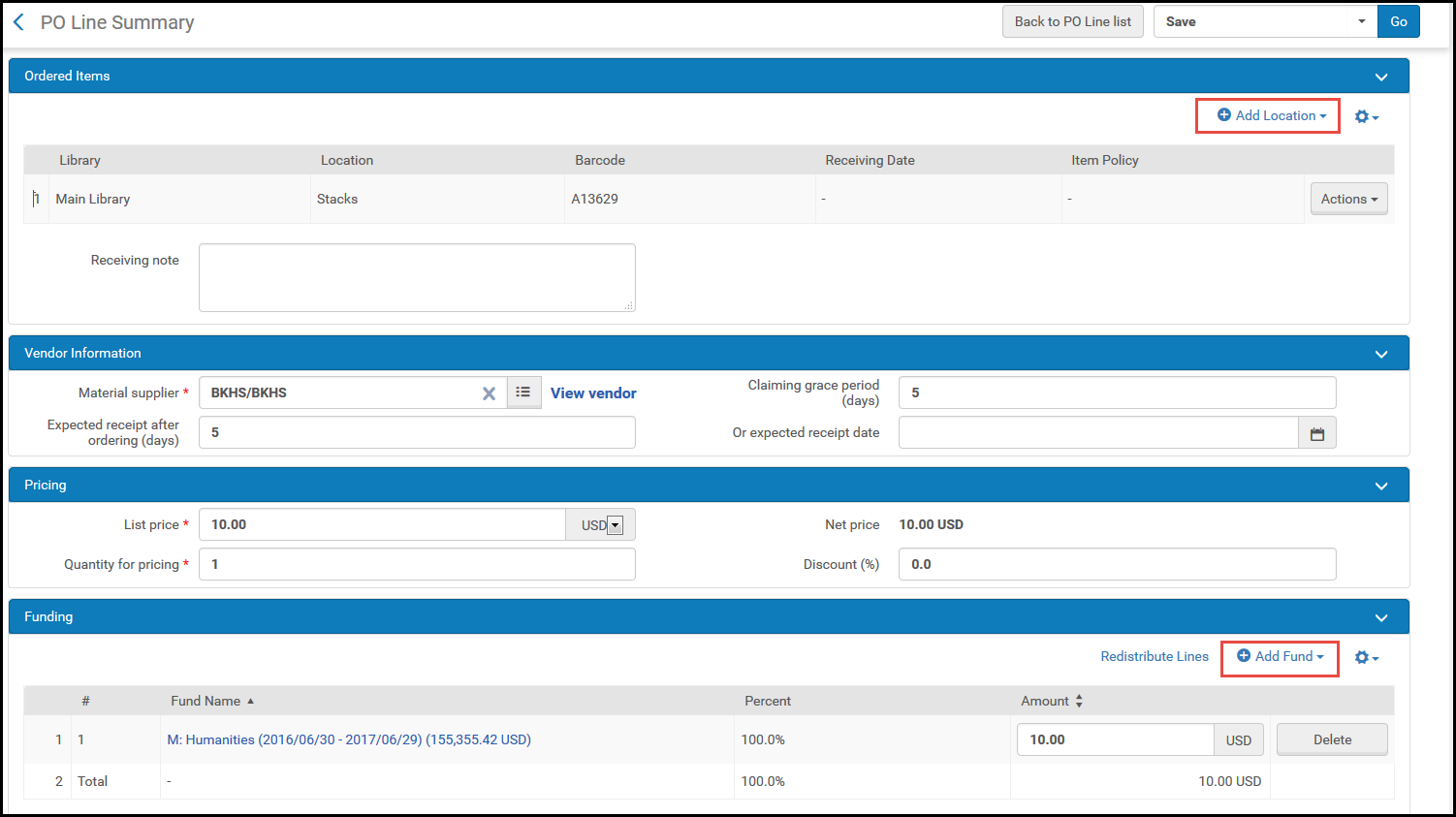This screenshot has width=1456, height=817.
Task: Sort by the Amount column arrows
Action: [1079, 701]
